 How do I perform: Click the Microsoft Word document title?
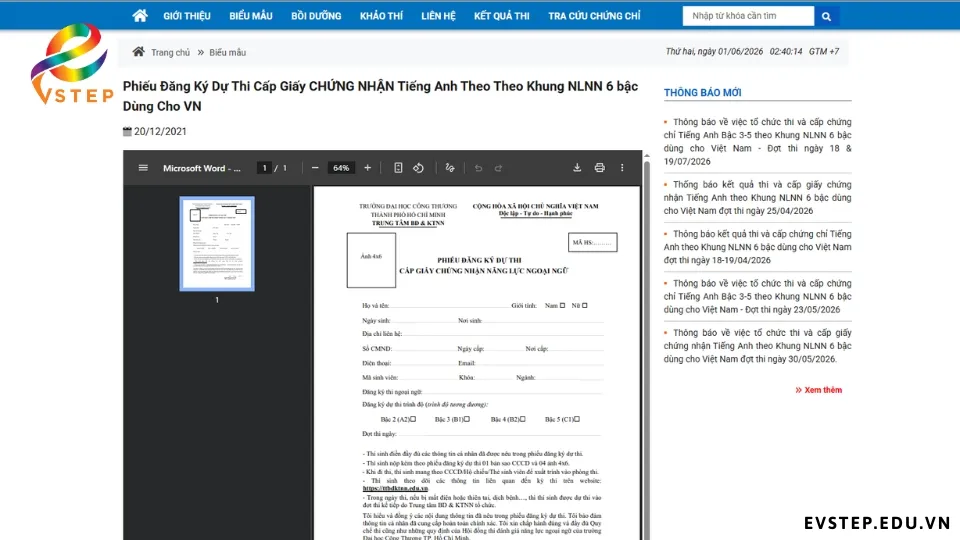pyautogui.click(x=201, y=168)
